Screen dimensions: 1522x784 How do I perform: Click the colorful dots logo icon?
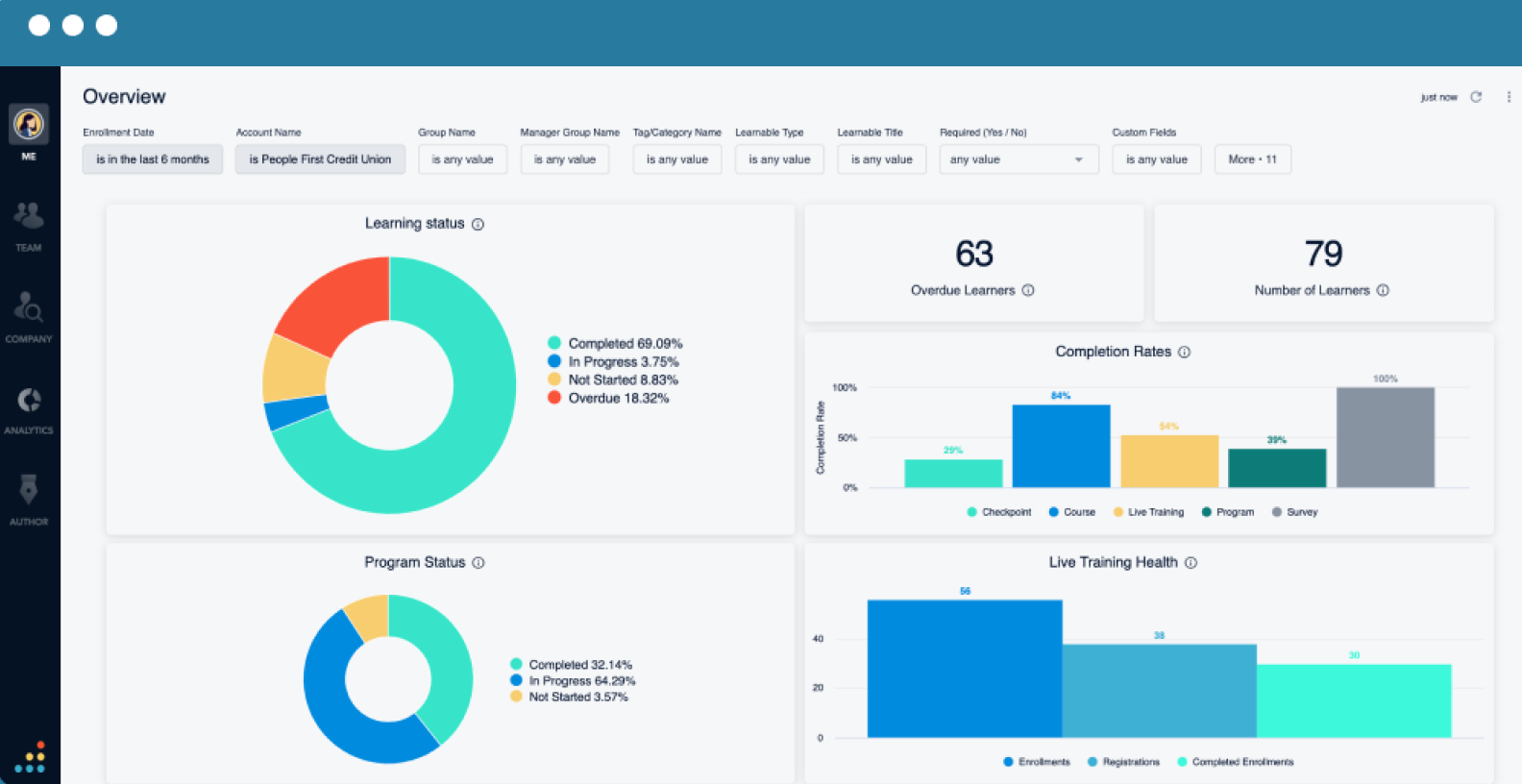click(30, 757)
